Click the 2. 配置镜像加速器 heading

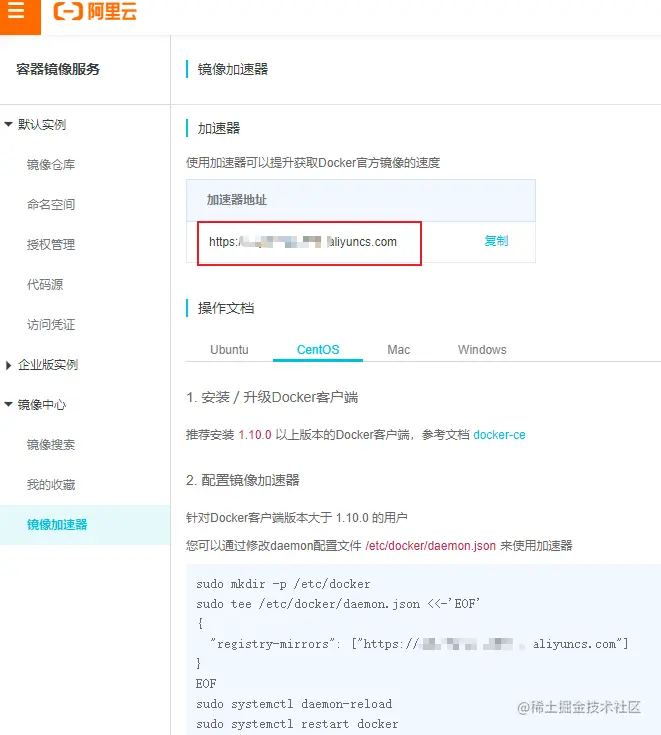click(x=243, y=480)
